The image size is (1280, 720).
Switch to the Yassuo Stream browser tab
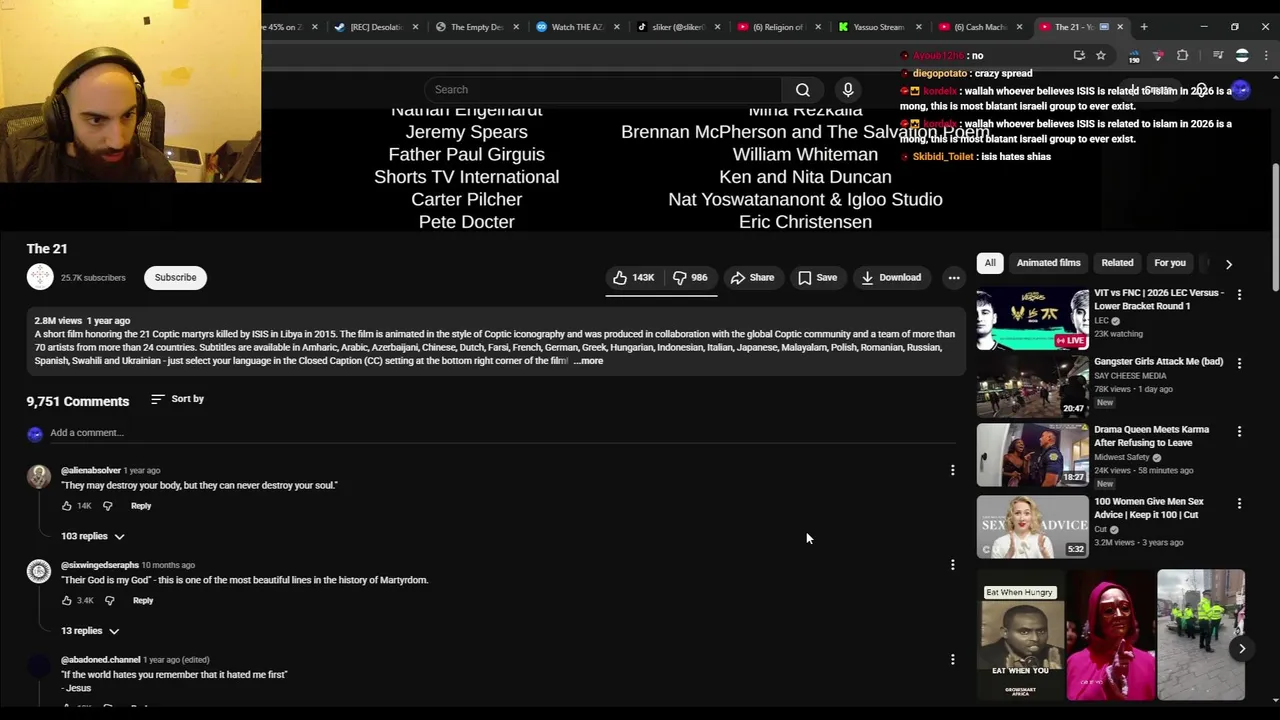click(x=879, y=27)
